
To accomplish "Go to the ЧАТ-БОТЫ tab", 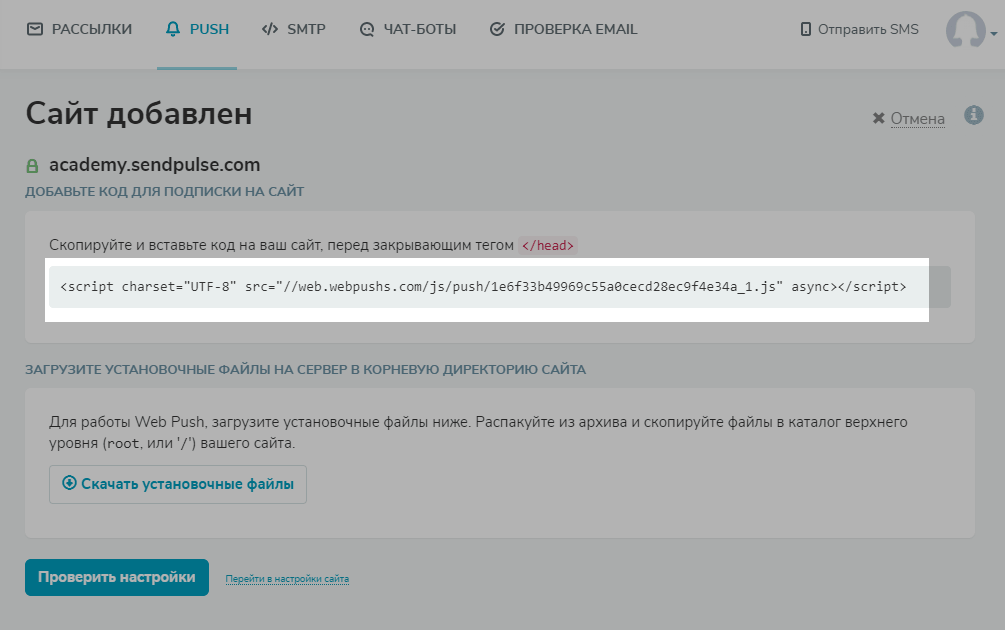I will (x=408, y=29).
